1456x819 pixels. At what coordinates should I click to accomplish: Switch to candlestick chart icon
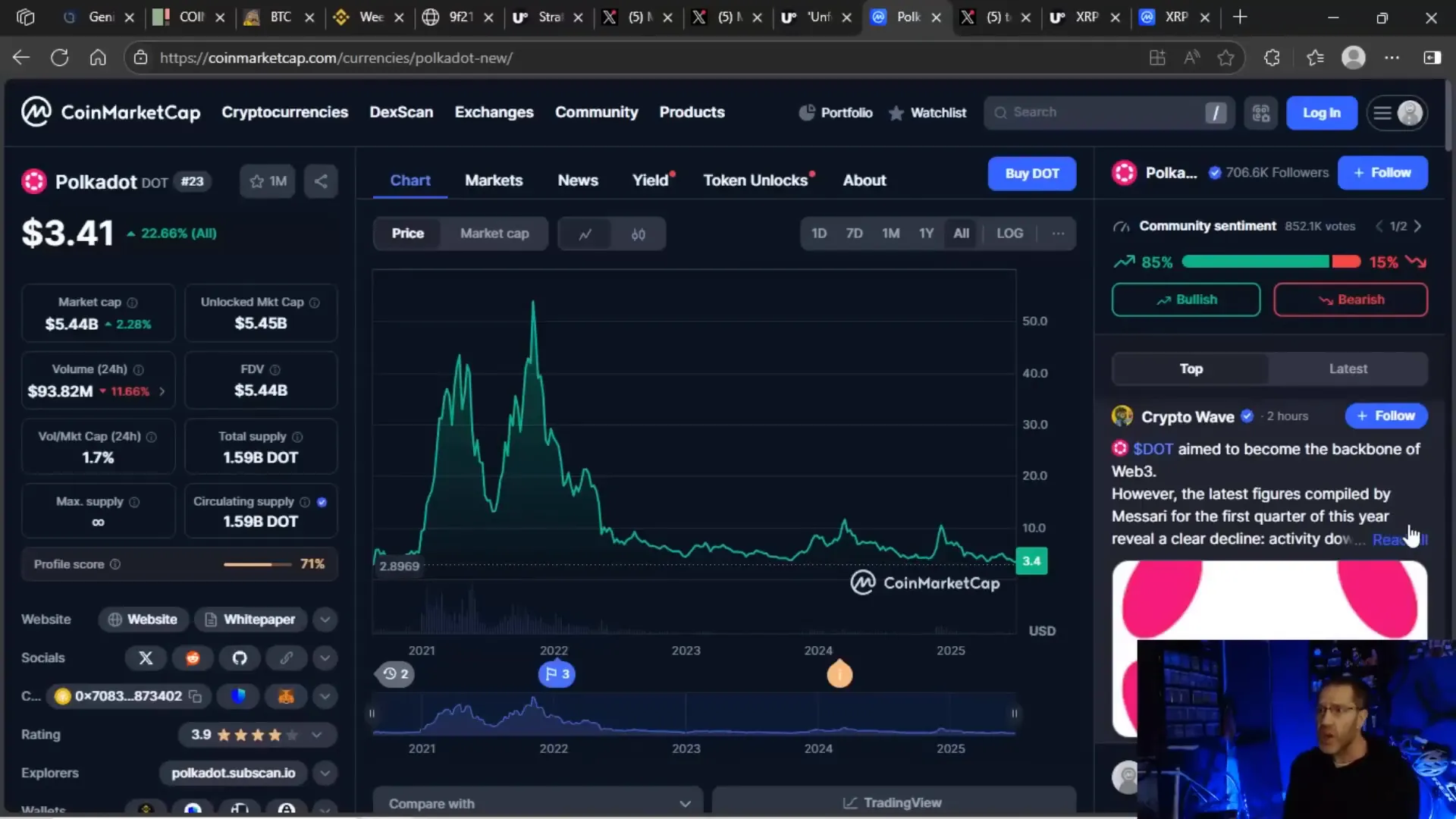click(x=638, y=234)
